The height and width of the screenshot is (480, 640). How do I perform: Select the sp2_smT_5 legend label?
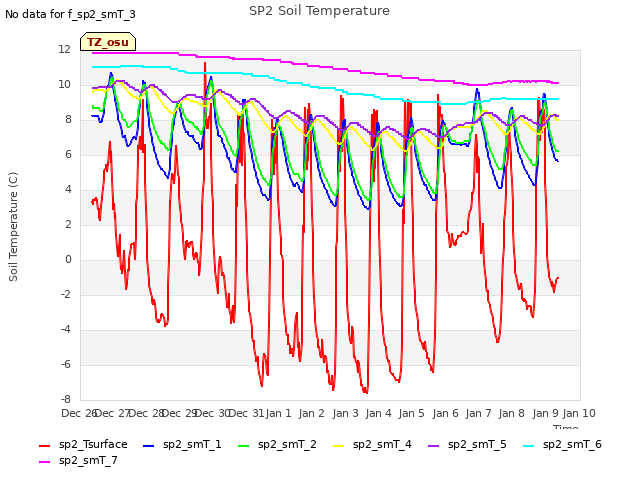coord(477,444)
